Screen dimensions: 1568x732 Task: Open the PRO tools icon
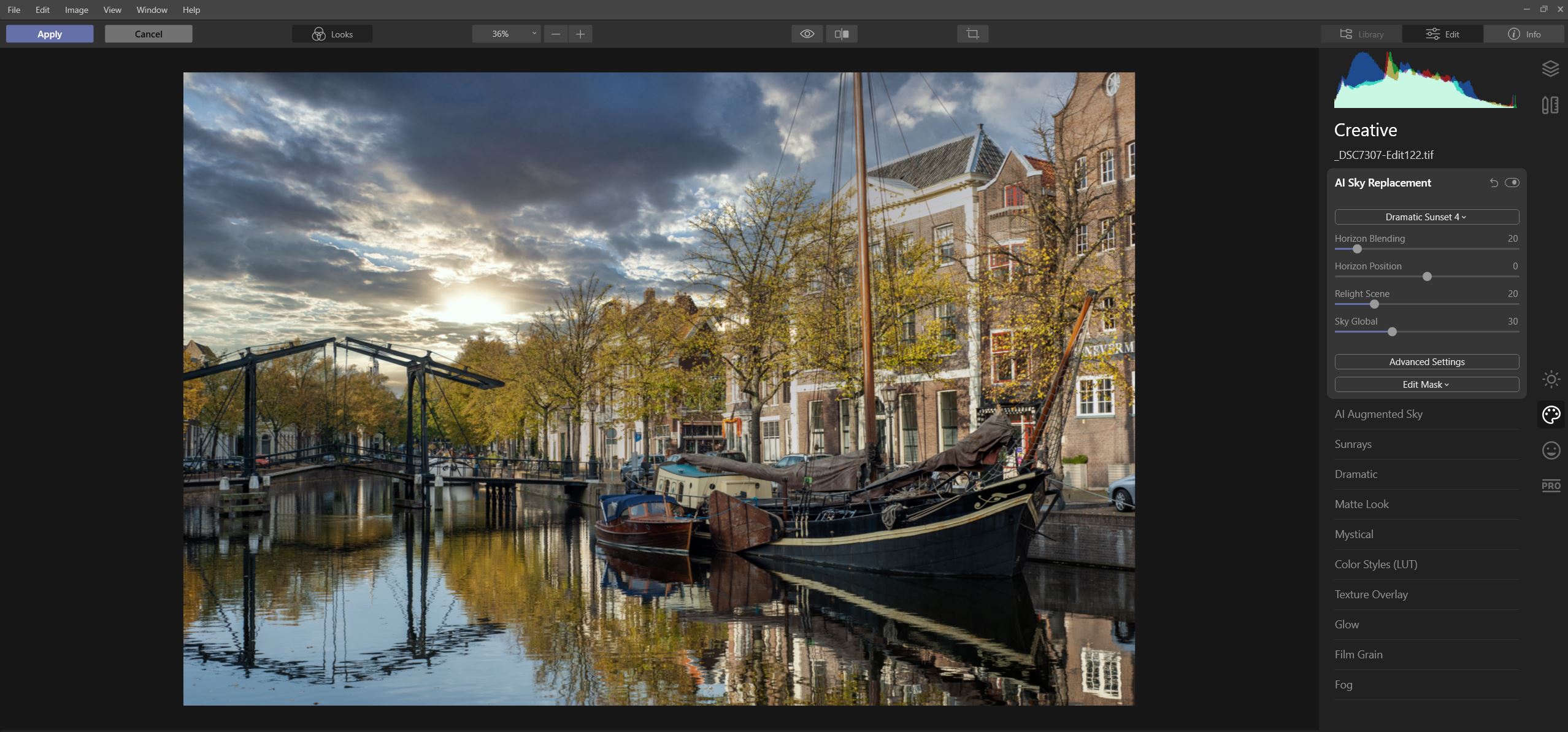(x=1551, y=486)
